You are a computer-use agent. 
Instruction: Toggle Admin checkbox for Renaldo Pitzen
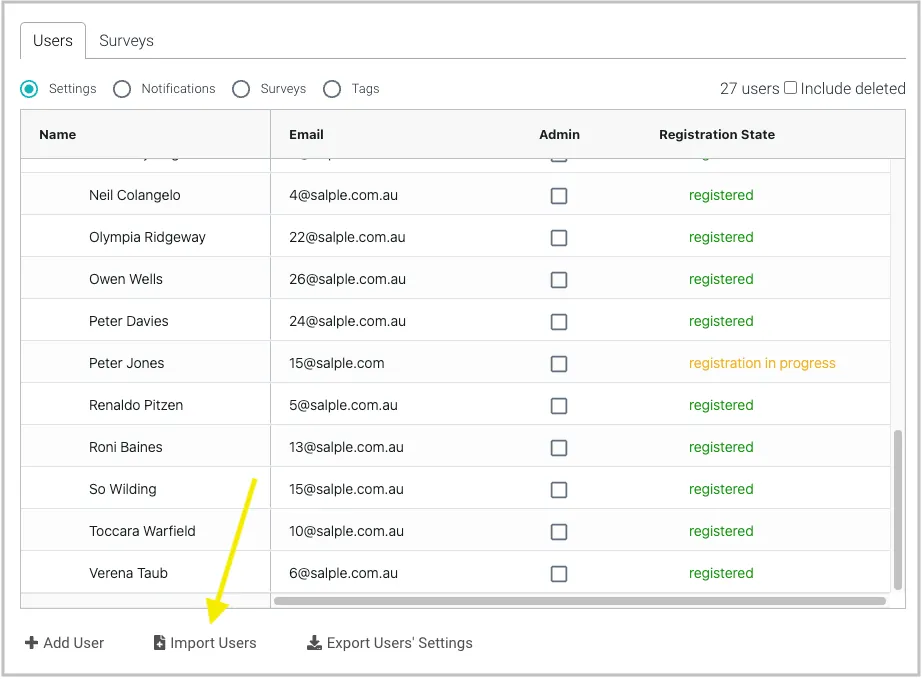(559, 406)
